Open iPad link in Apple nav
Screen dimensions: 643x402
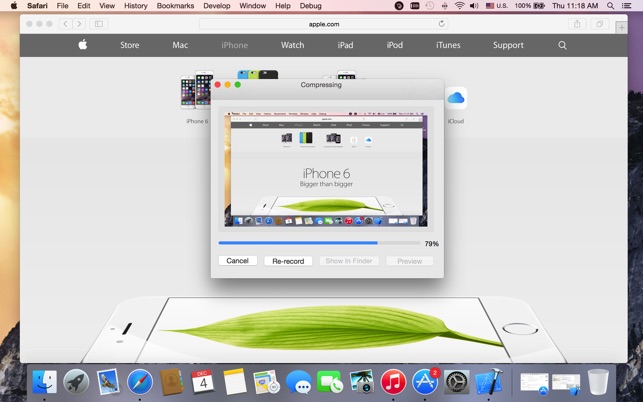pyautogui.click(x=345, y=45)
